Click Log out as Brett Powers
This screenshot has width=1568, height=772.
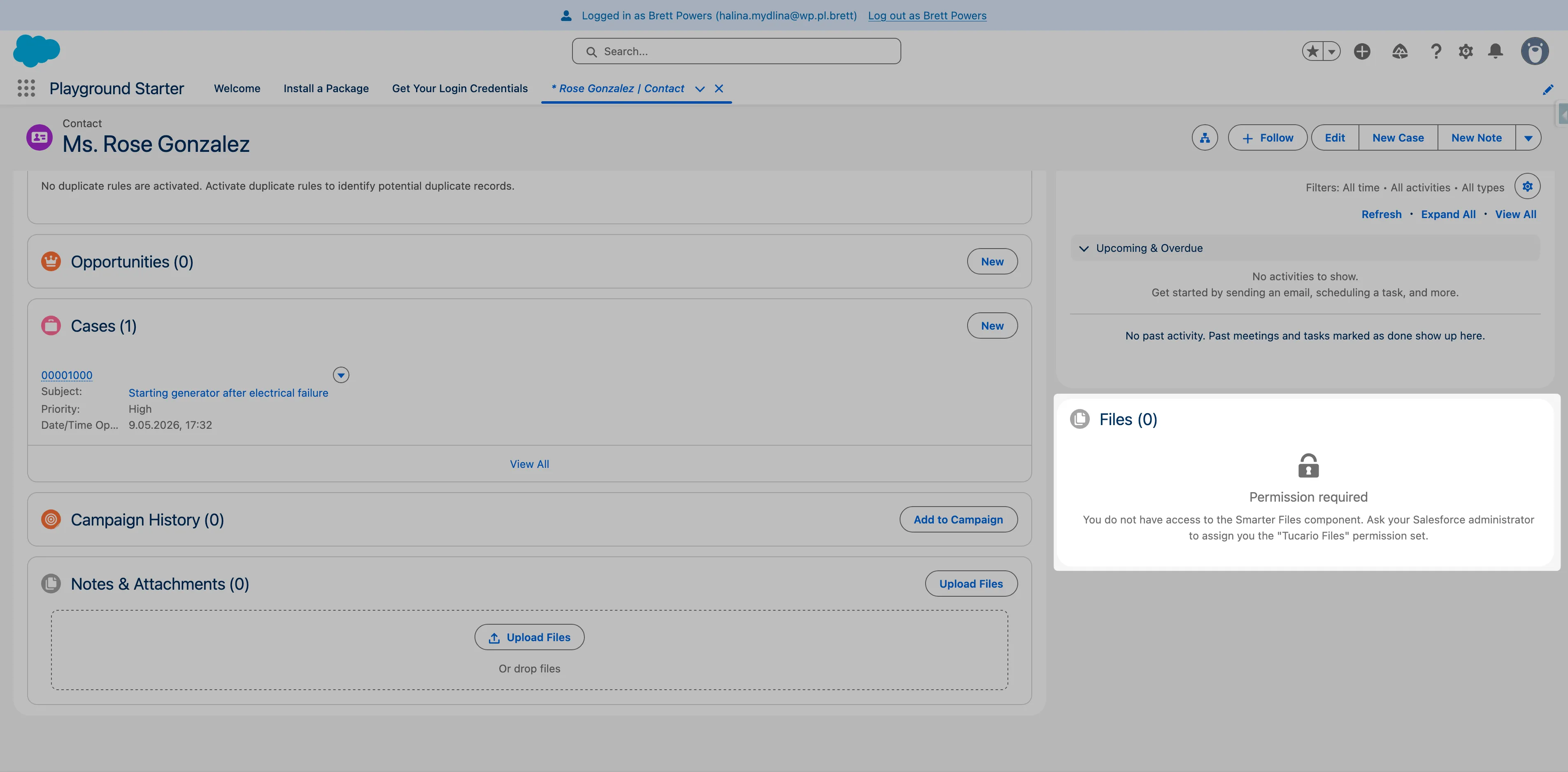pyautogui.click(x=927, y=16)
